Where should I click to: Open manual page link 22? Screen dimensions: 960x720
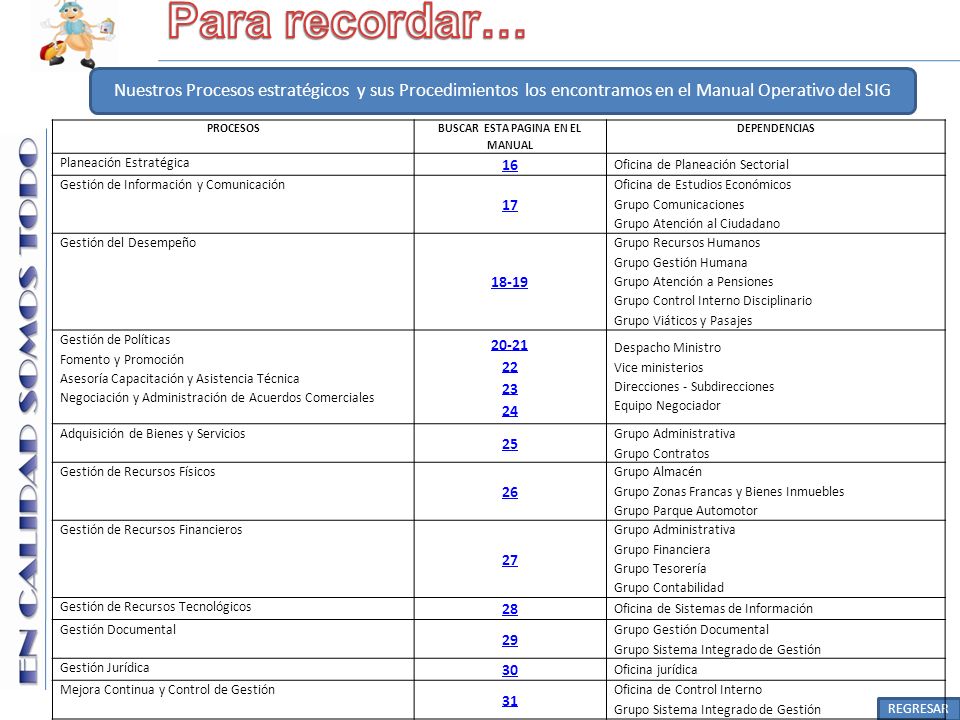click(x=509, y=367)
